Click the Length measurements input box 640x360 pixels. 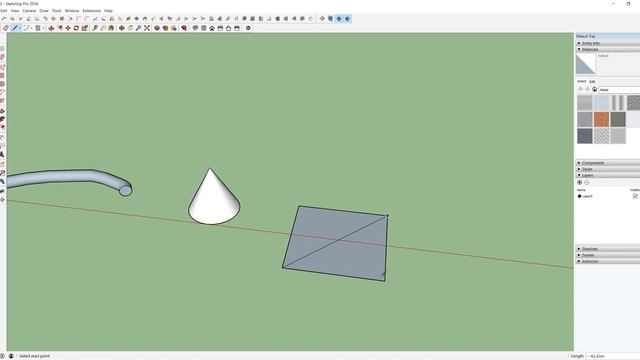click(x=613, y=356)
